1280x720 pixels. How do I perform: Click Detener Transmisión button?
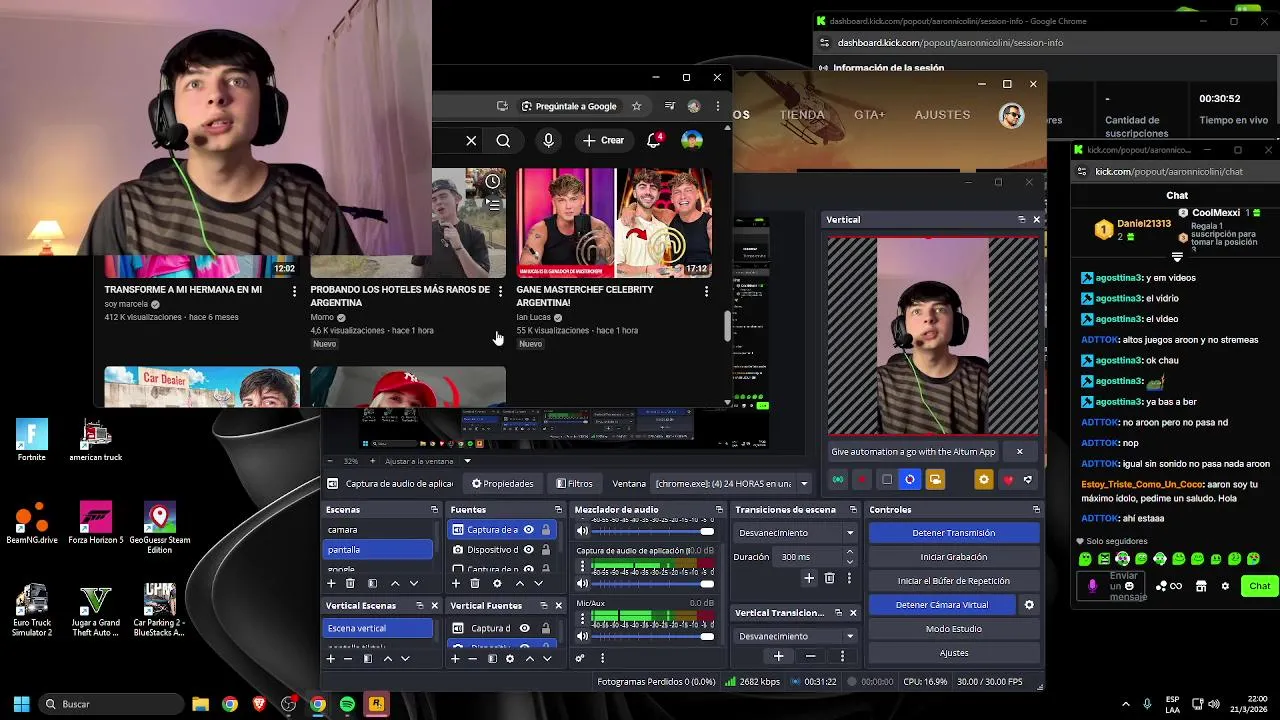pyautogui.click(x=953, y=533)
